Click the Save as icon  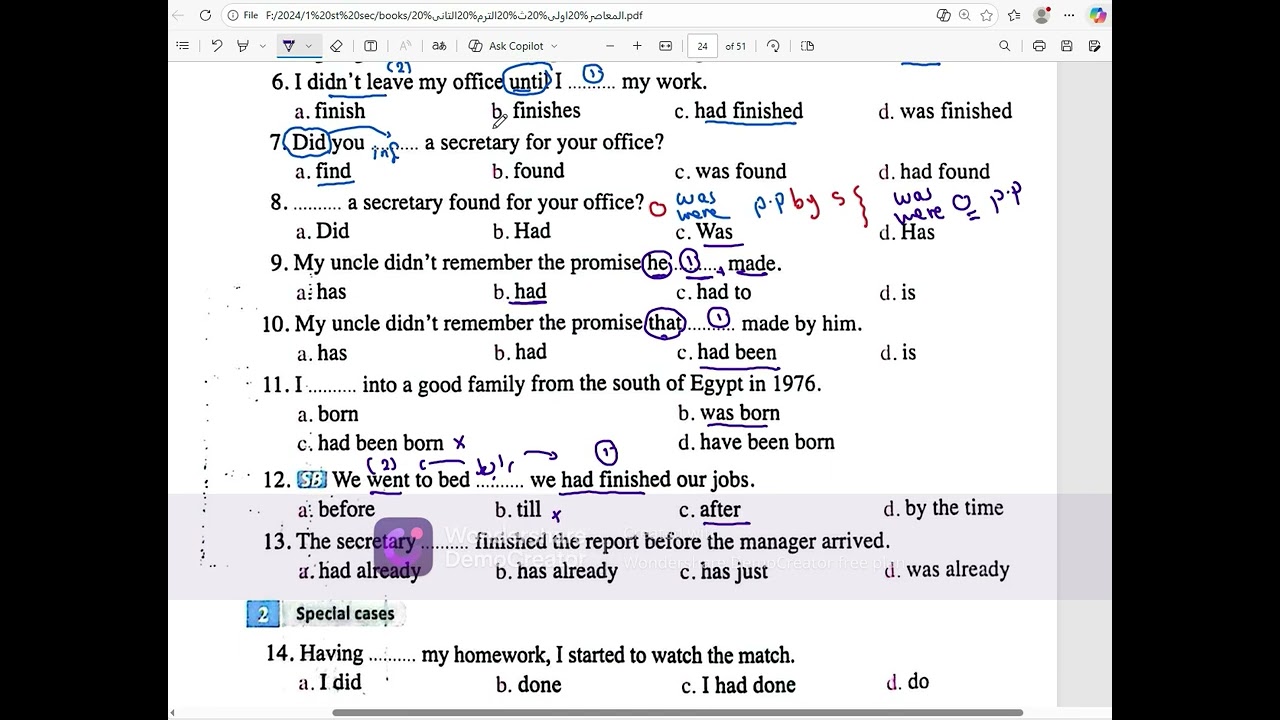tap(1094, 46)
